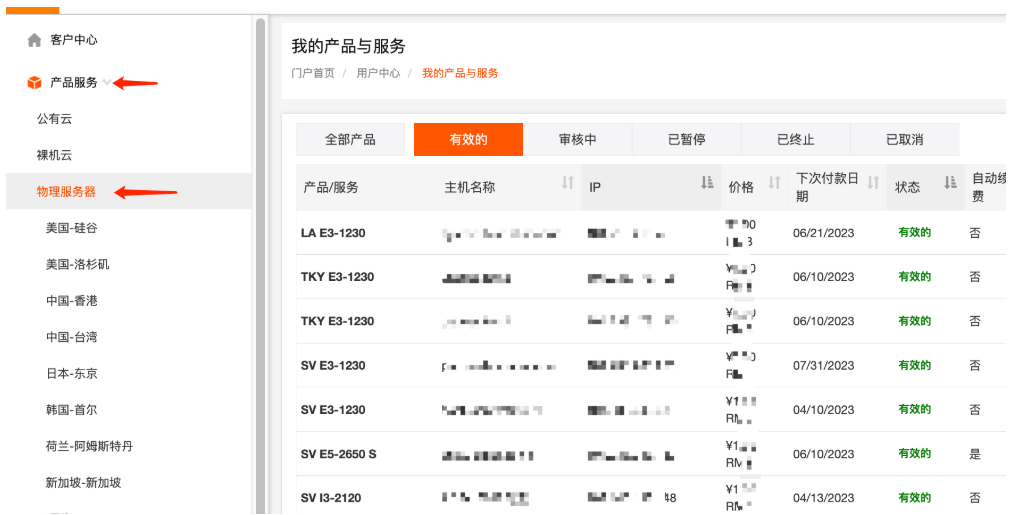Open 美国-洛杉矶 server location

(x=77, y=264)
